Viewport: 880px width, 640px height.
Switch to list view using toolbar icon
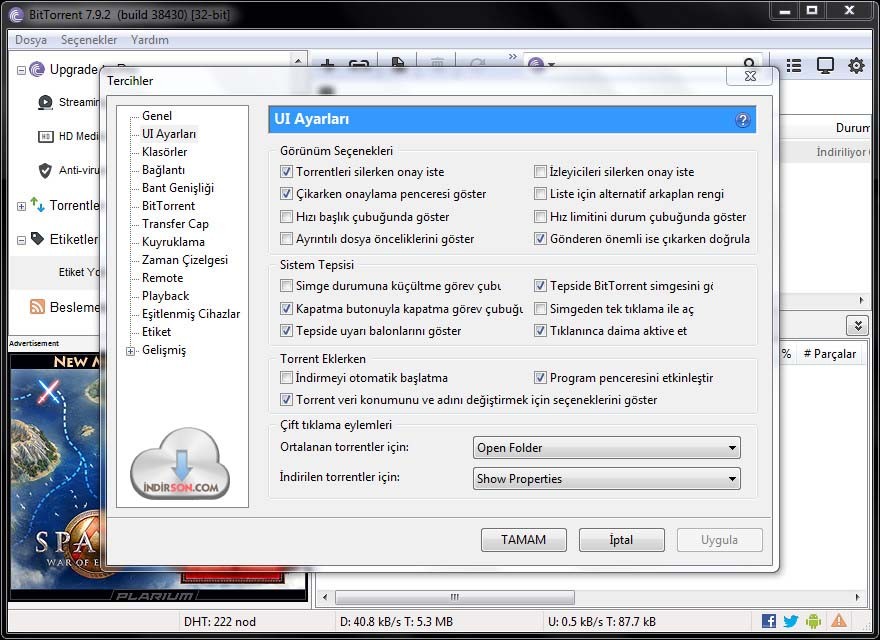click(794, 66)
